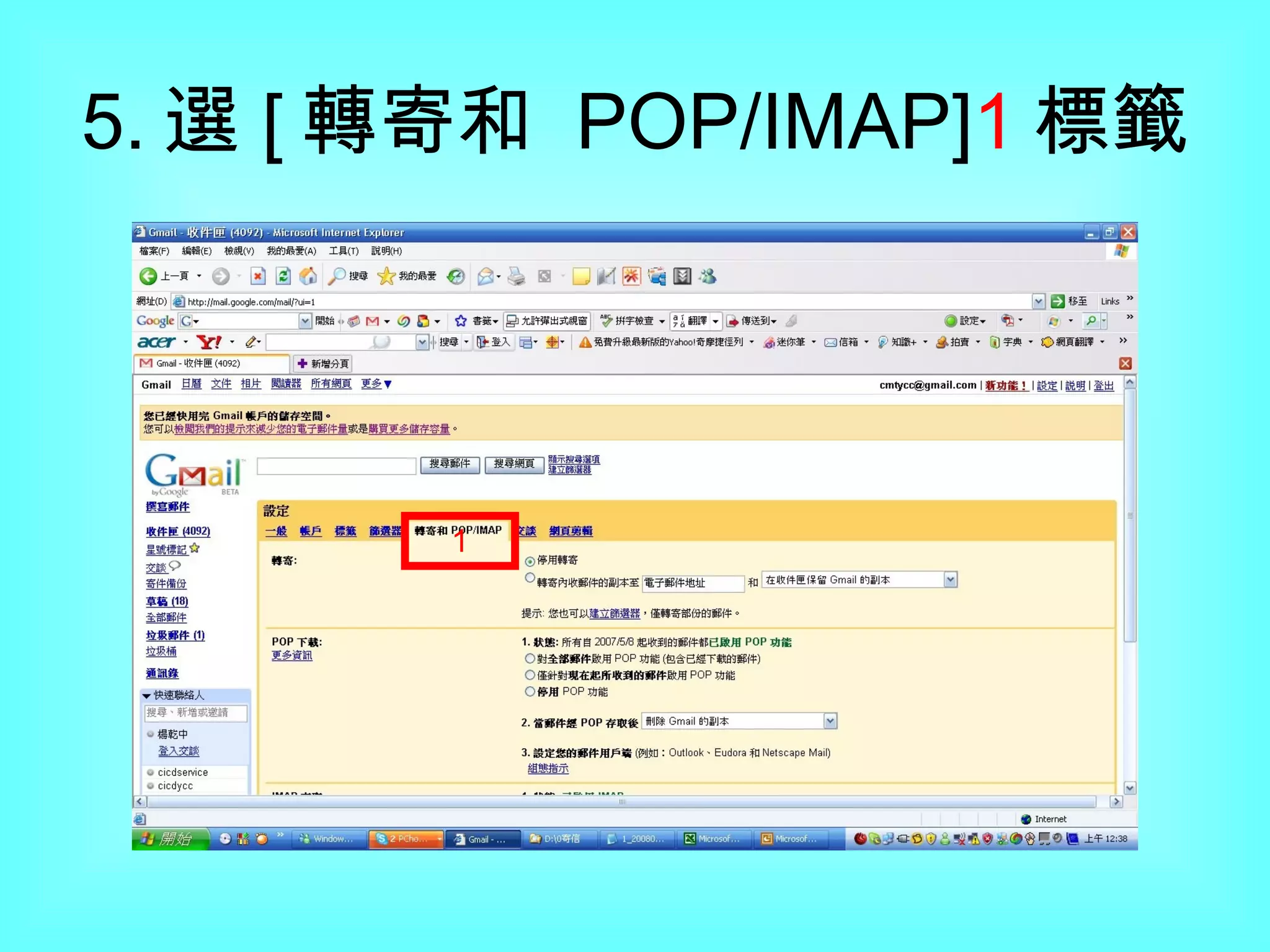Collapse the 快速聯絡人 section
Image resolution: width=1270 pixels, height=952 pixels.
point(147,696)
